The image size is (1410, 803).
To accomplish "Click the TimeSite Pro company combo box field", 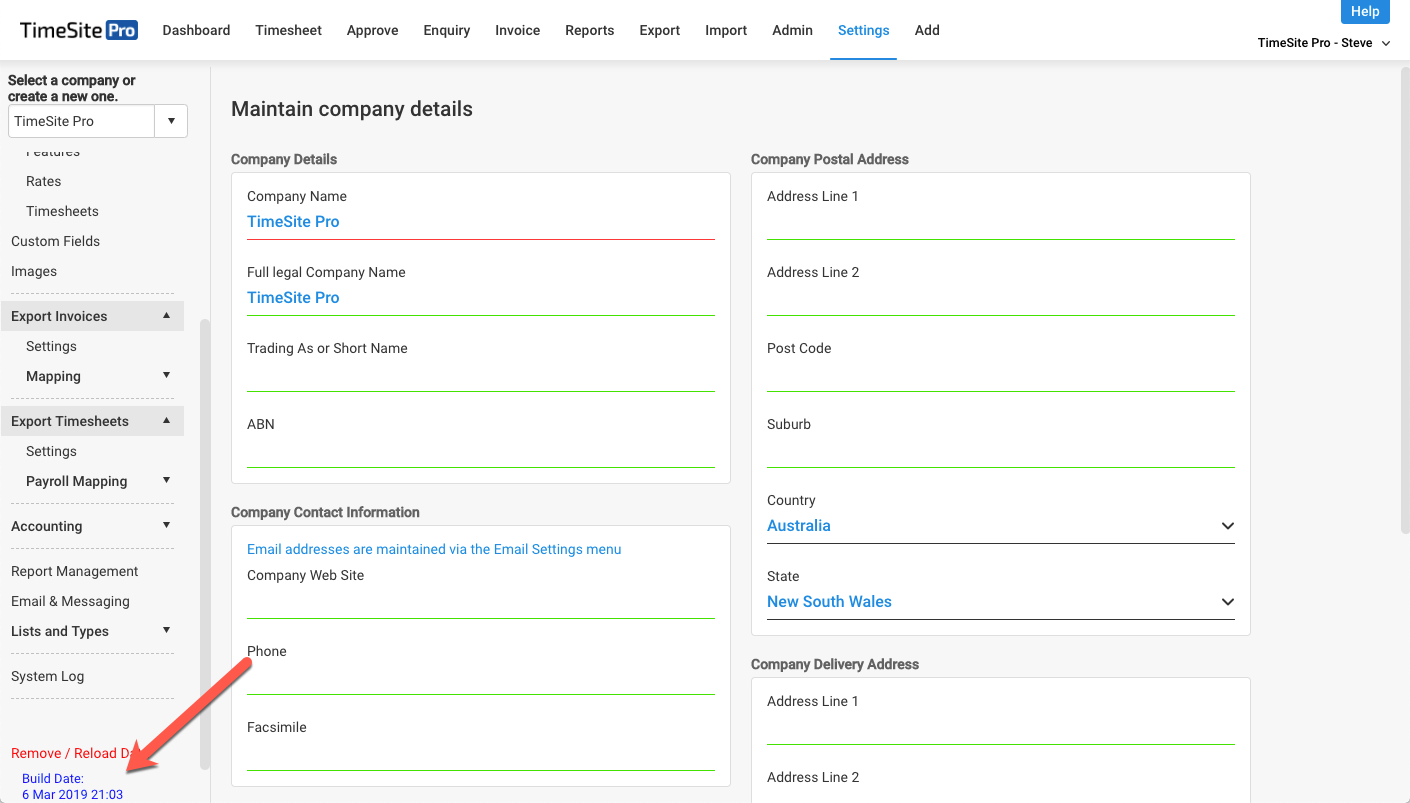I will (x=81, y=121).
